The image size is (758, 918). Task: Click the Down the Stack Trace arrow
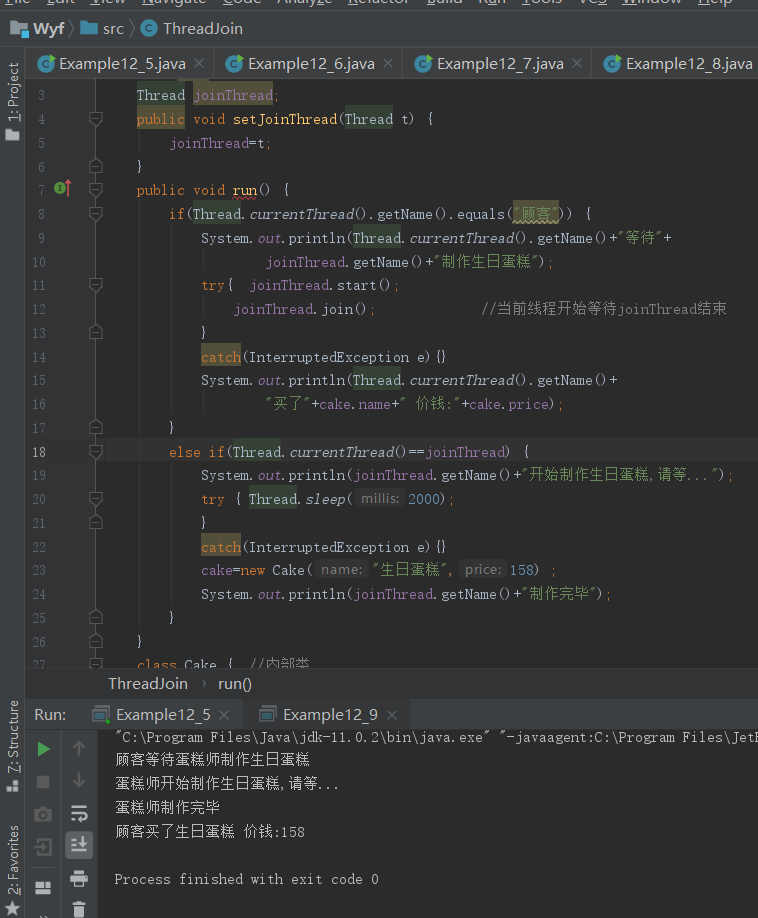coord(79,781)
